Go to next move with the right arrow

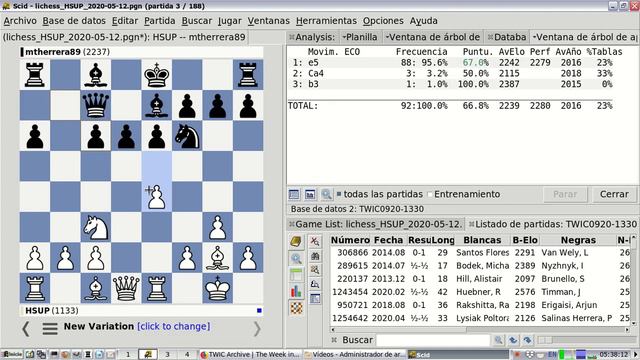(257, 329)
